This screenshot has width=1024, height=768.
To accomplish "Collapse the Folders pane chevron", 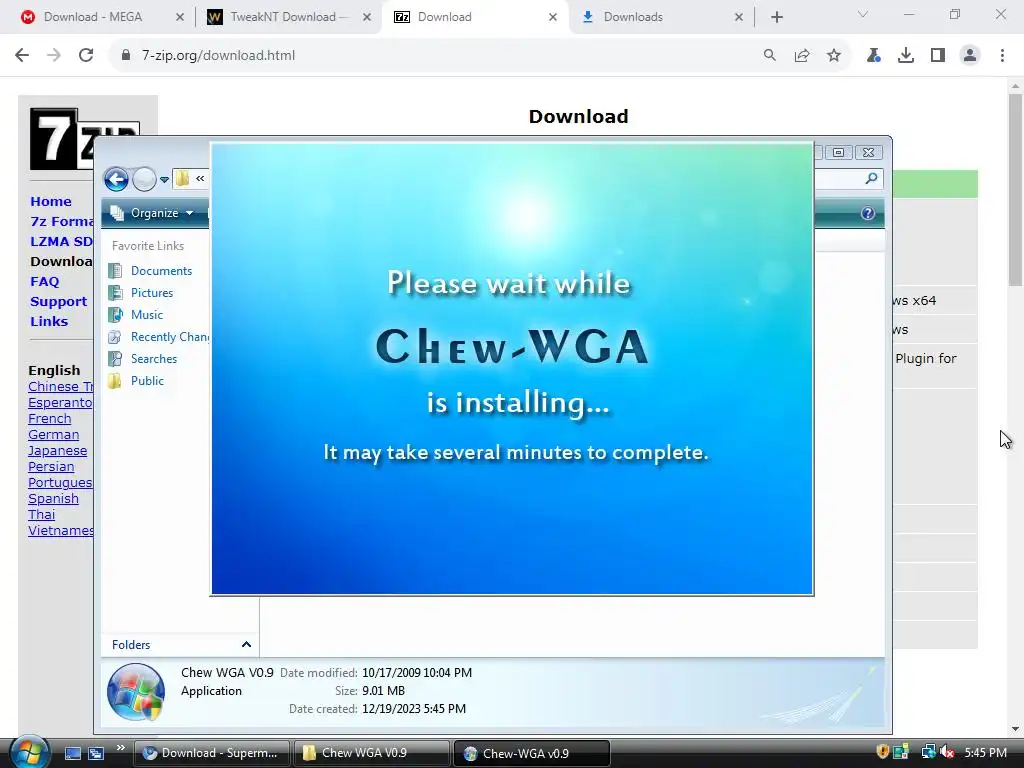I will coord(246,645).
